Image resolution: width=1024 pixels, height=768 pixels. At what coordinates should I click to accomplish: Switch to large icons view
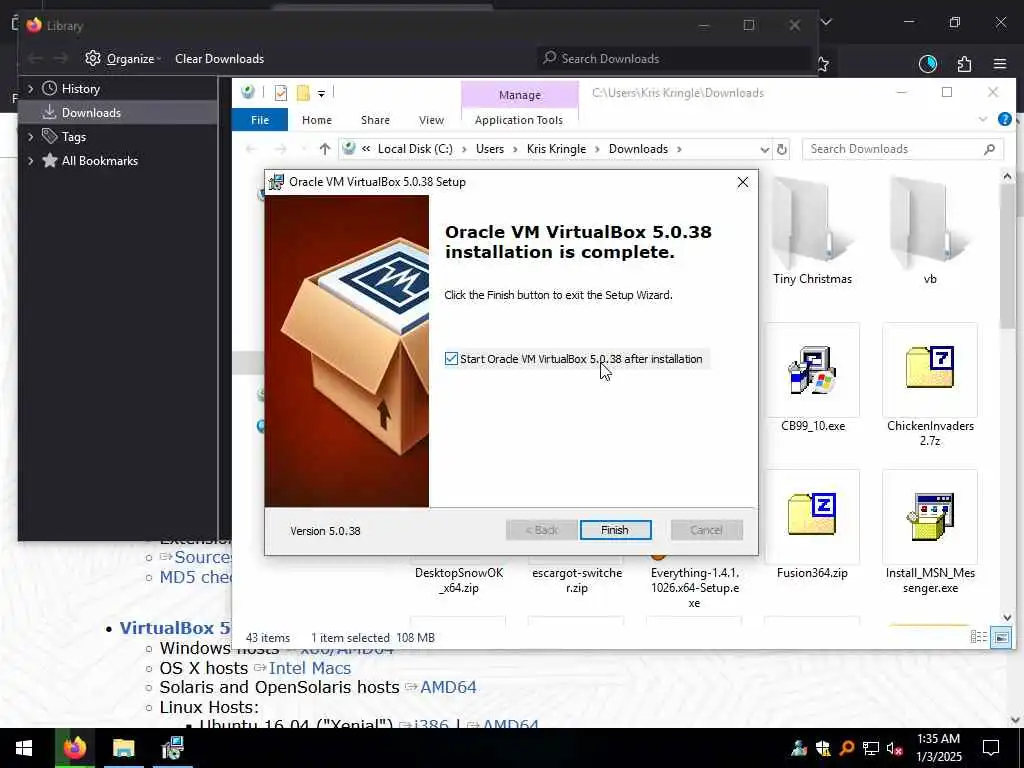(1001, 637)
